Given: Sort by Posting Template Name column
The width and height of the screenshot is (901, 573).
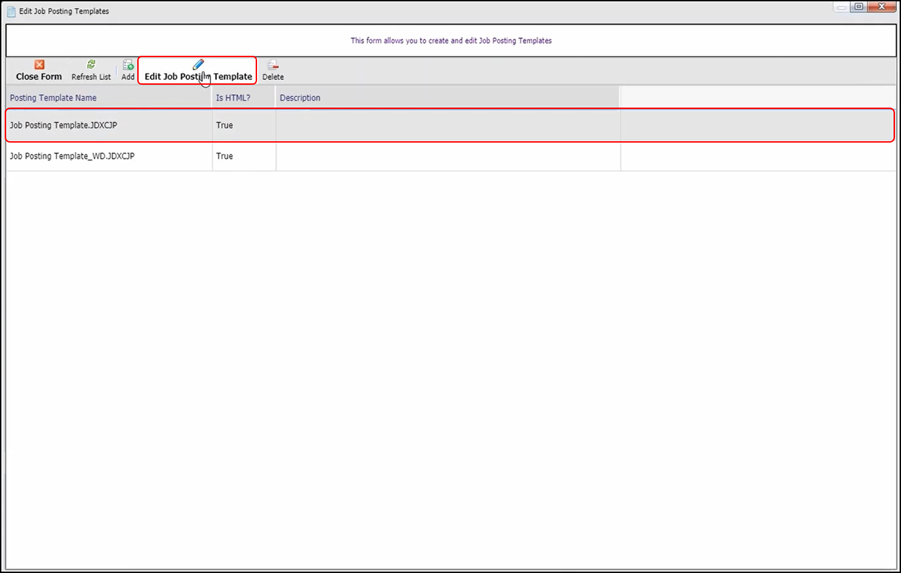Looking at the screenshot, I should (54, 98).
